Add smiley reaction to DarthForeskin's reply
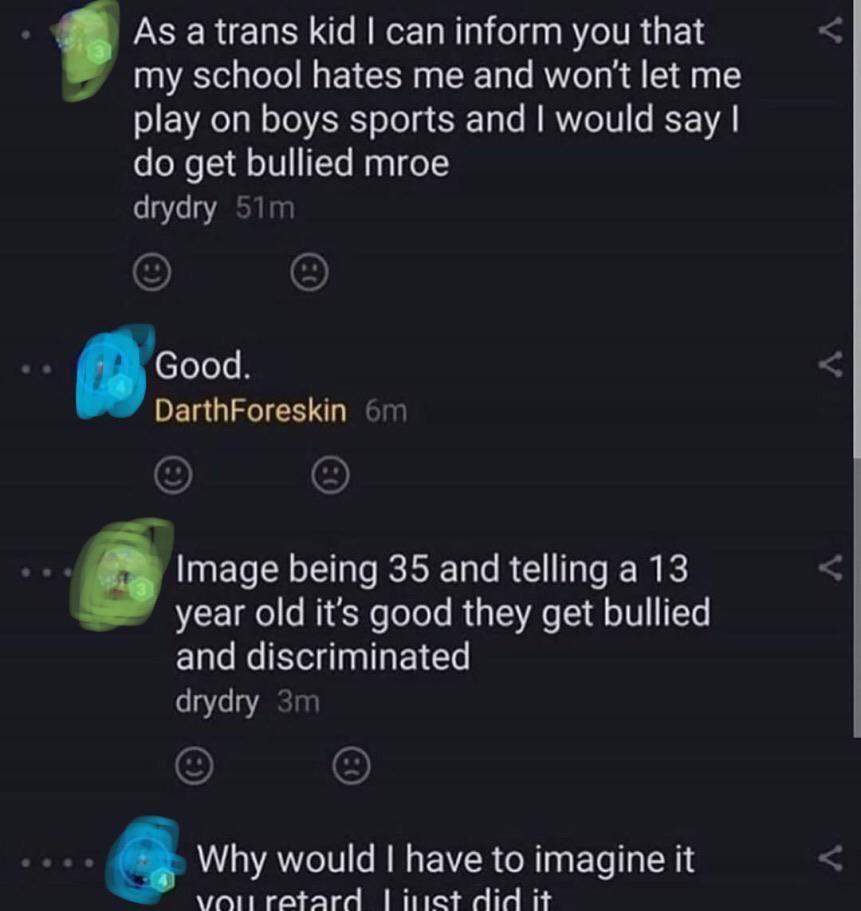 (x=173, y=475)
